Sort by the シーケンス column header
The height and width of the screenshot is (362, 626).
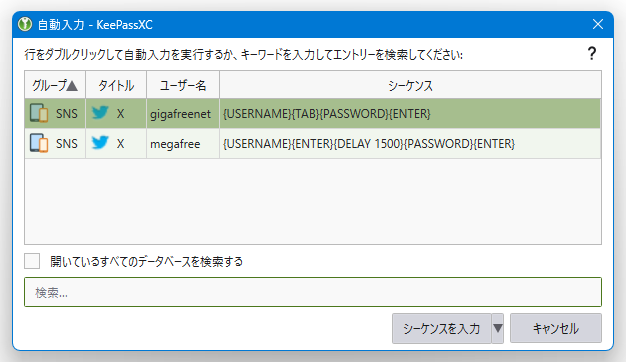tap(410, 85)
